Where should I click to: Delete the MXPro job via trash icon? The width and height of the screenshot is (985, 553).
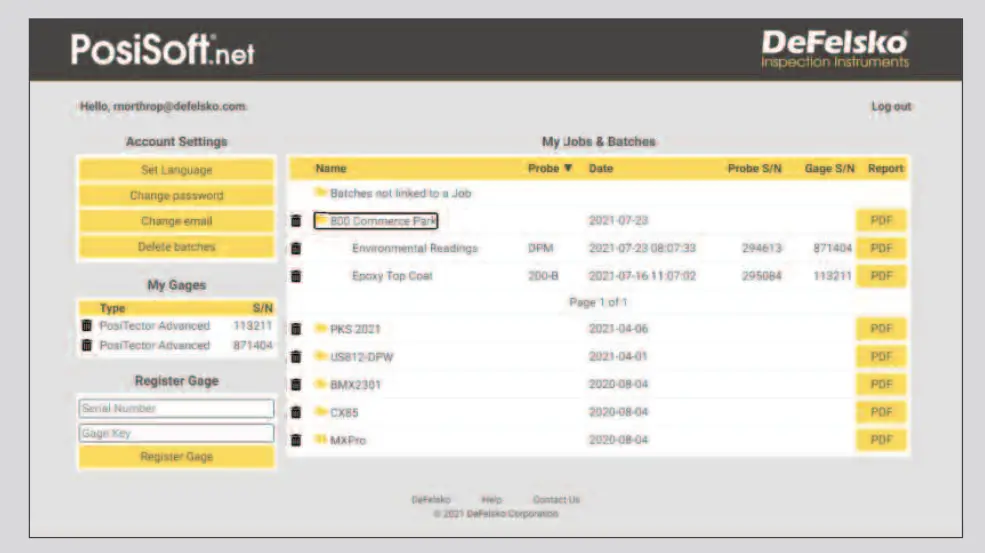296,440
